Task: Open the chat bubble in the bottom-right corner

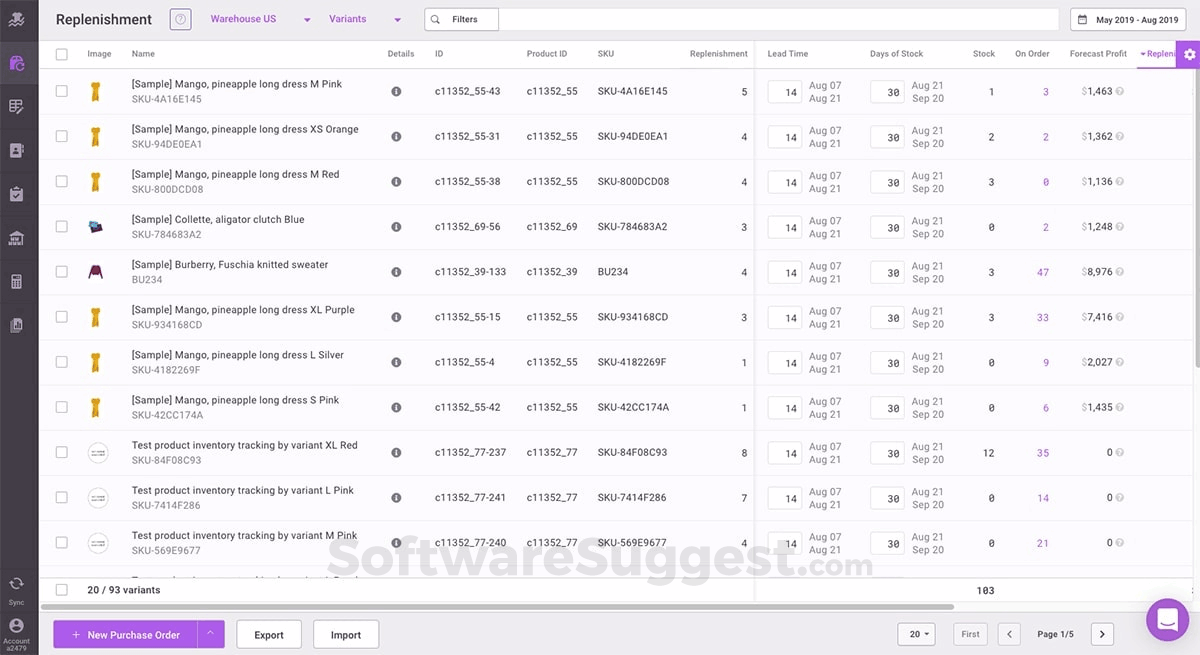Action: 1167,620
